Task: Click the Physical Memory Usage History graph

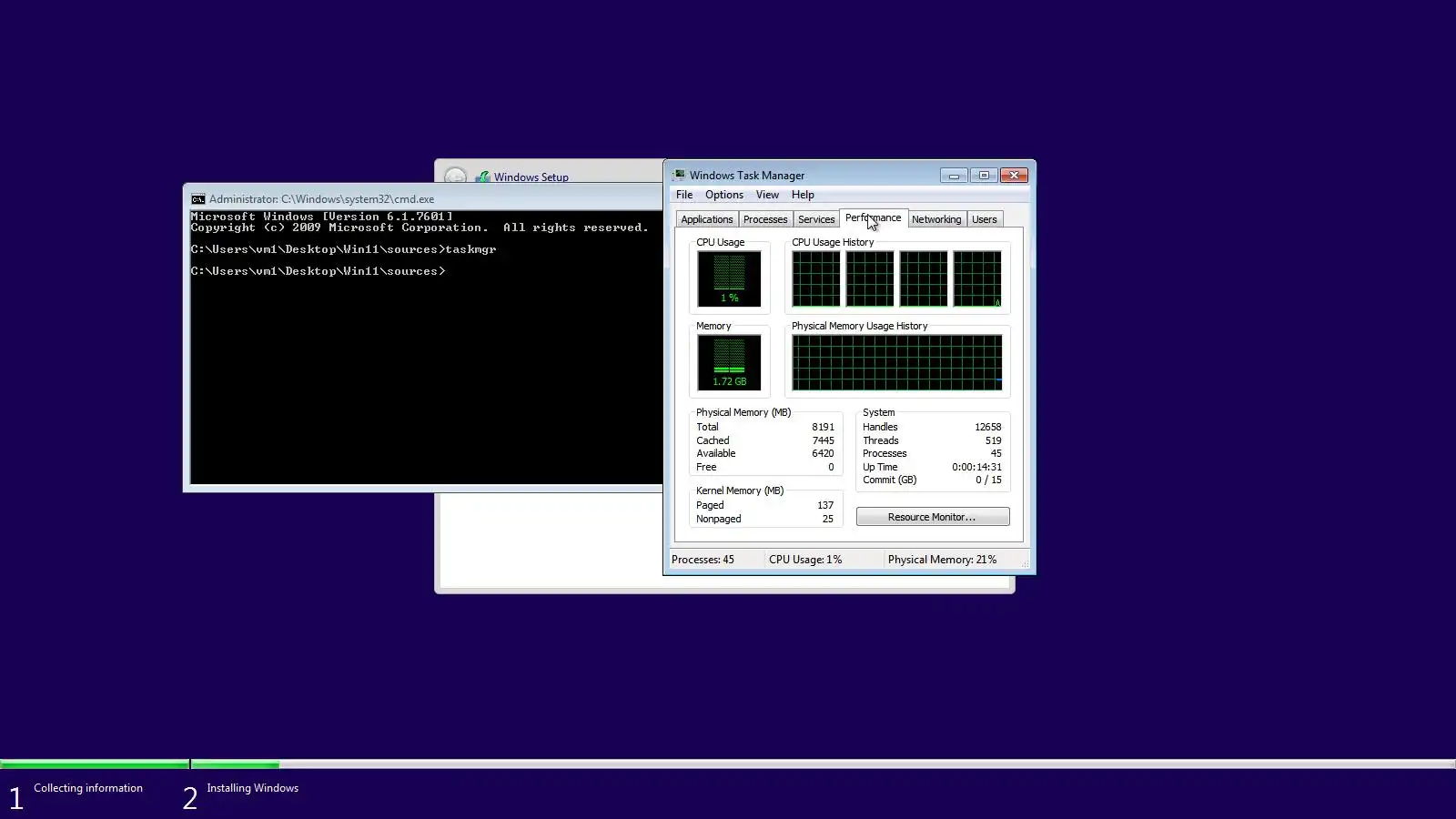Action: click(x=896, y=362)
